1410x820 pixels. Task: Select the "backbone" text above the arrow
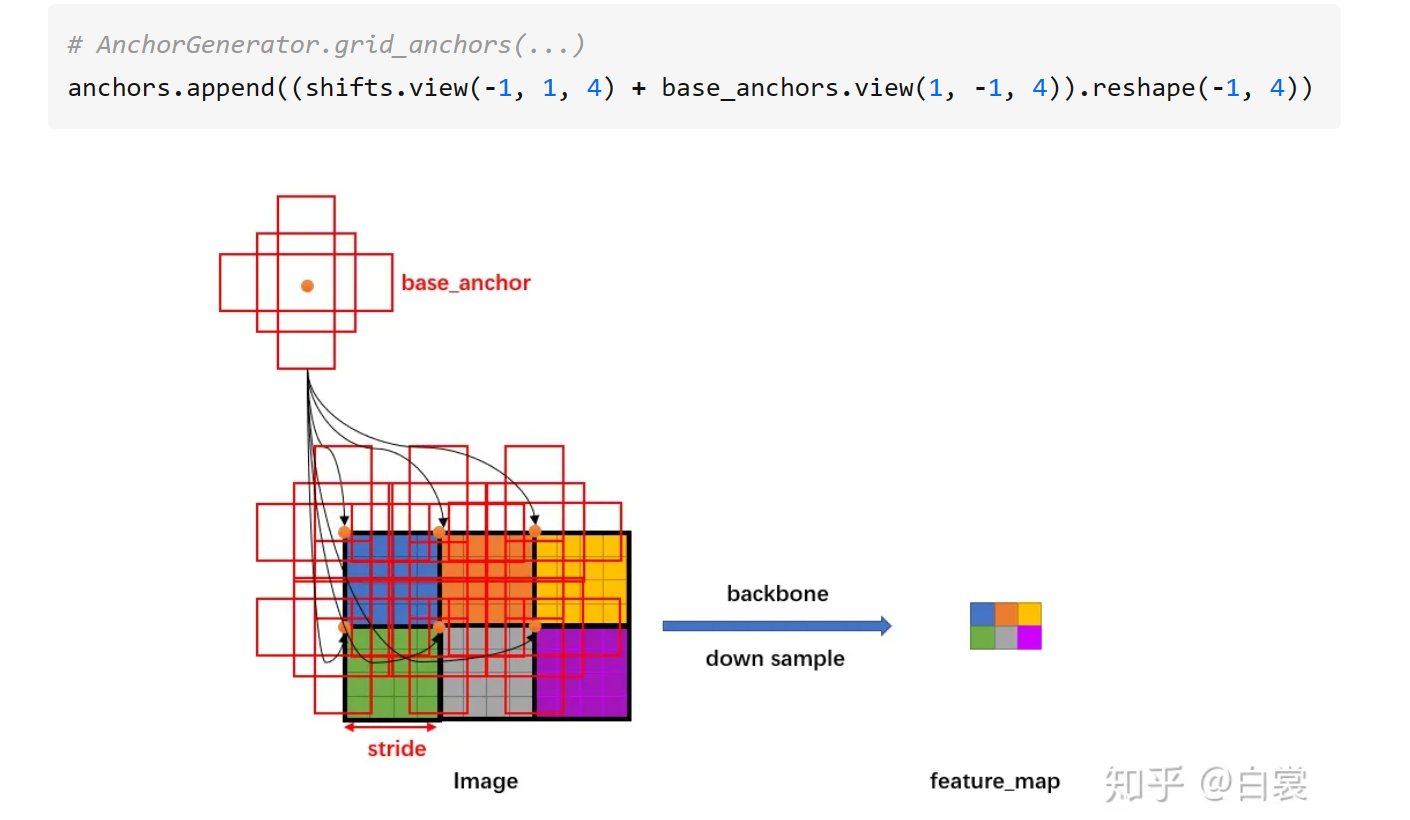(777, 594)
